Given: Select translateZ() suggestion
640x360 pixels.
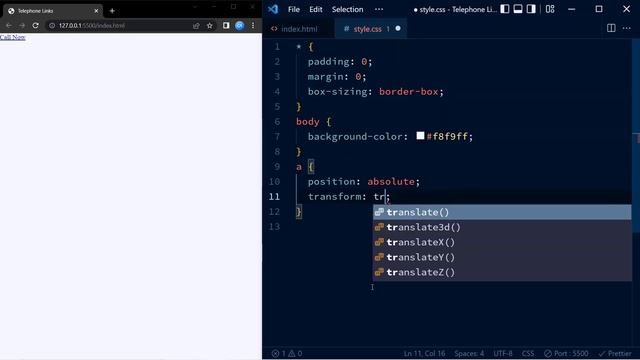Looking at the screenshot, I should coord(502,273).
